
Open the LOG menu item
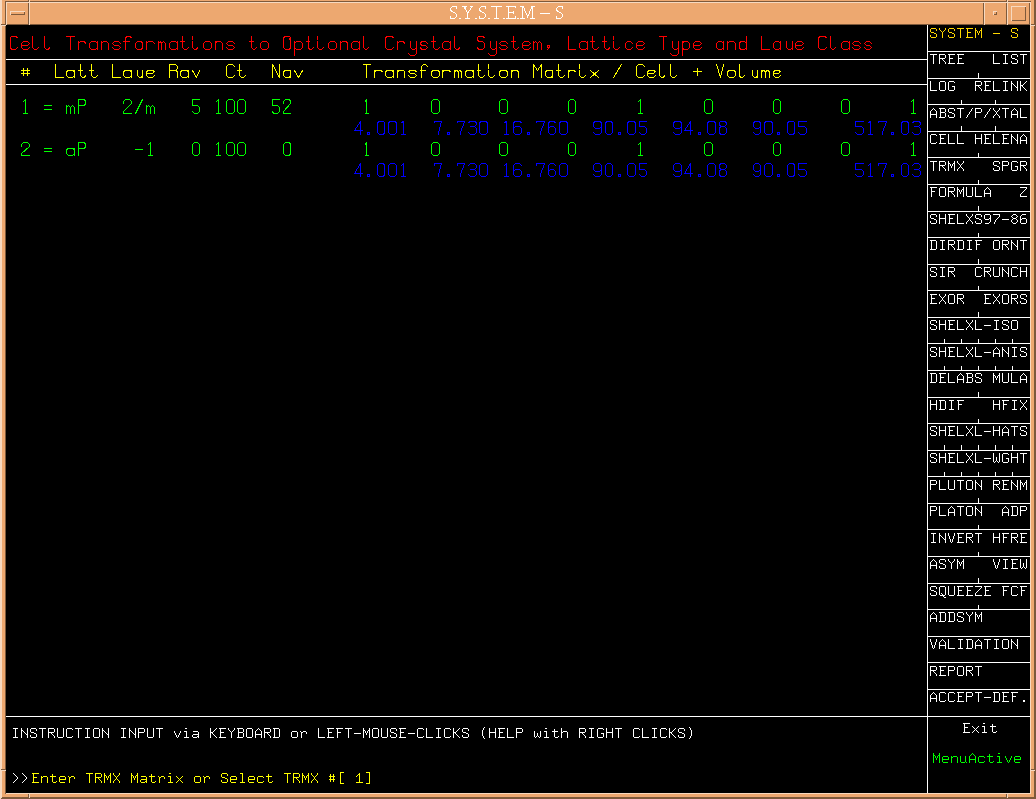[x=943, y=87]
